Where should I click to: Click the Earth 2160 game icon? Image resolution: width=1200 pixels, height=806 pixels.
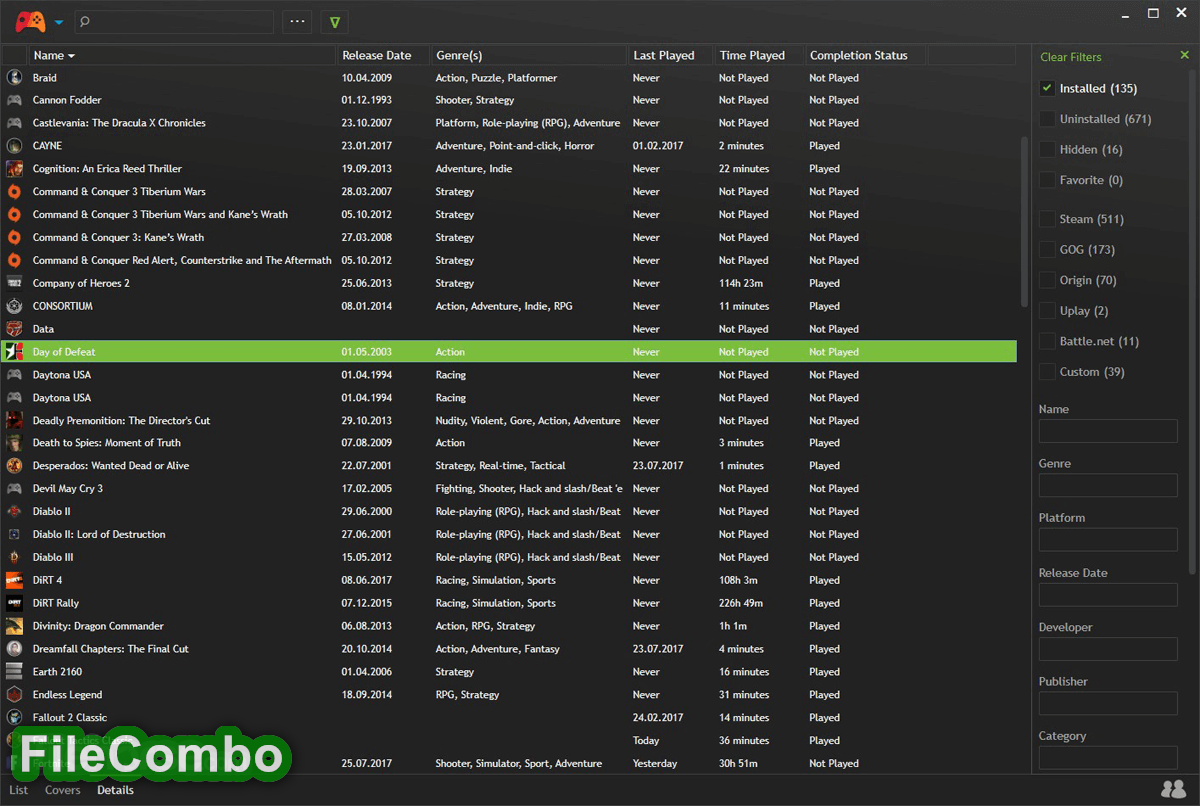(14, 672)
